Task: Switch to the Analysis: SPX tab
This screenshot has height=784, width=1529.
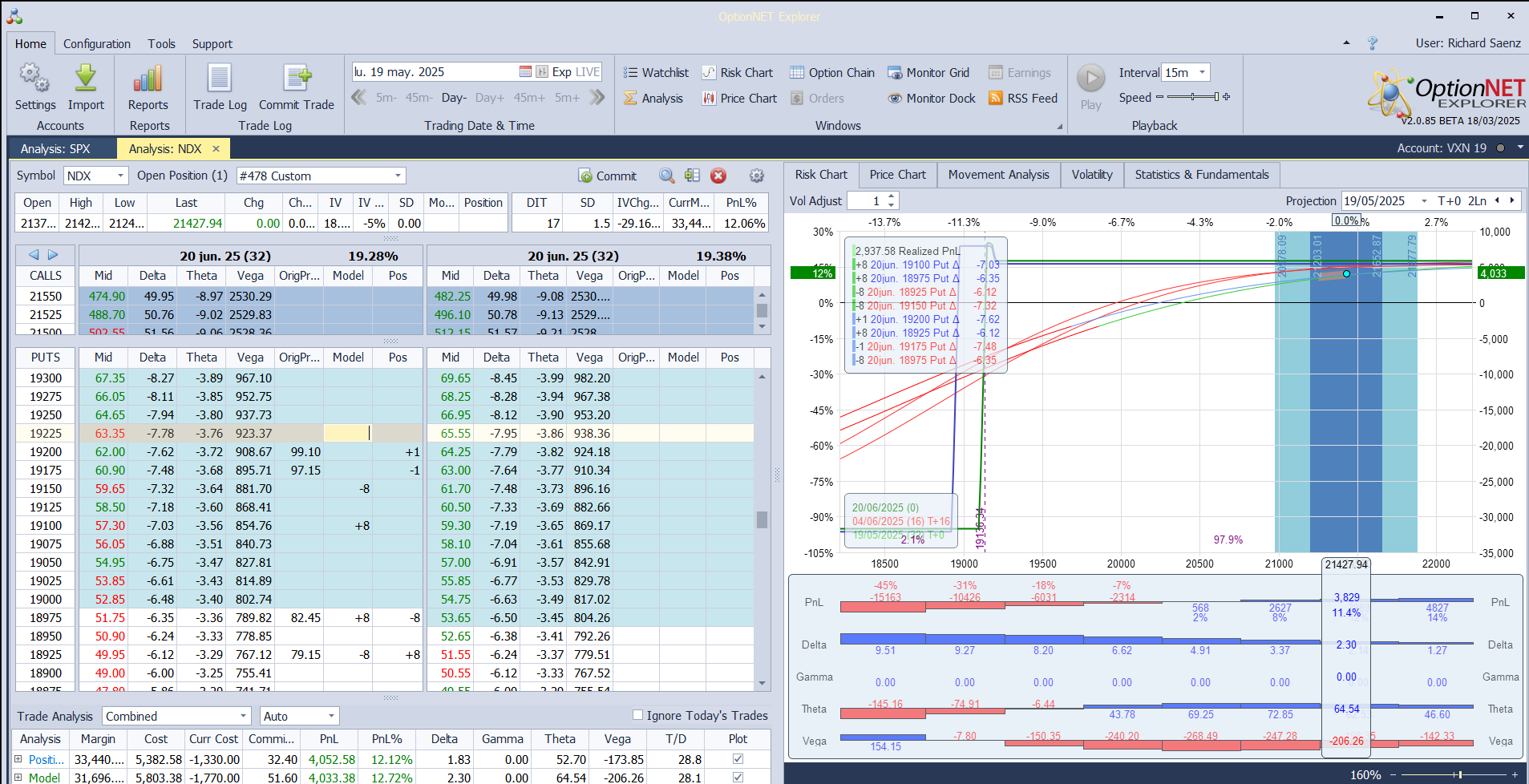Action: (55, 149)
